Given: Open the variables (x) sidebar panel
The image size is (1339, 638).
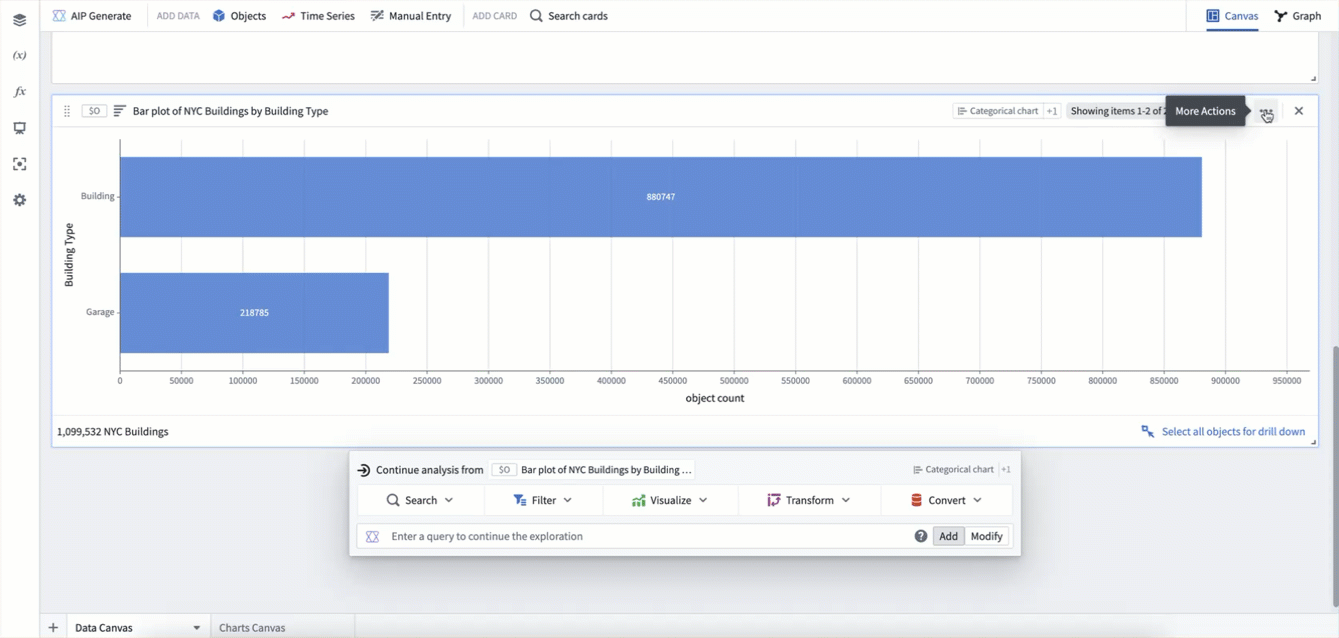Looking at the screenshot, I should point(19,56).
